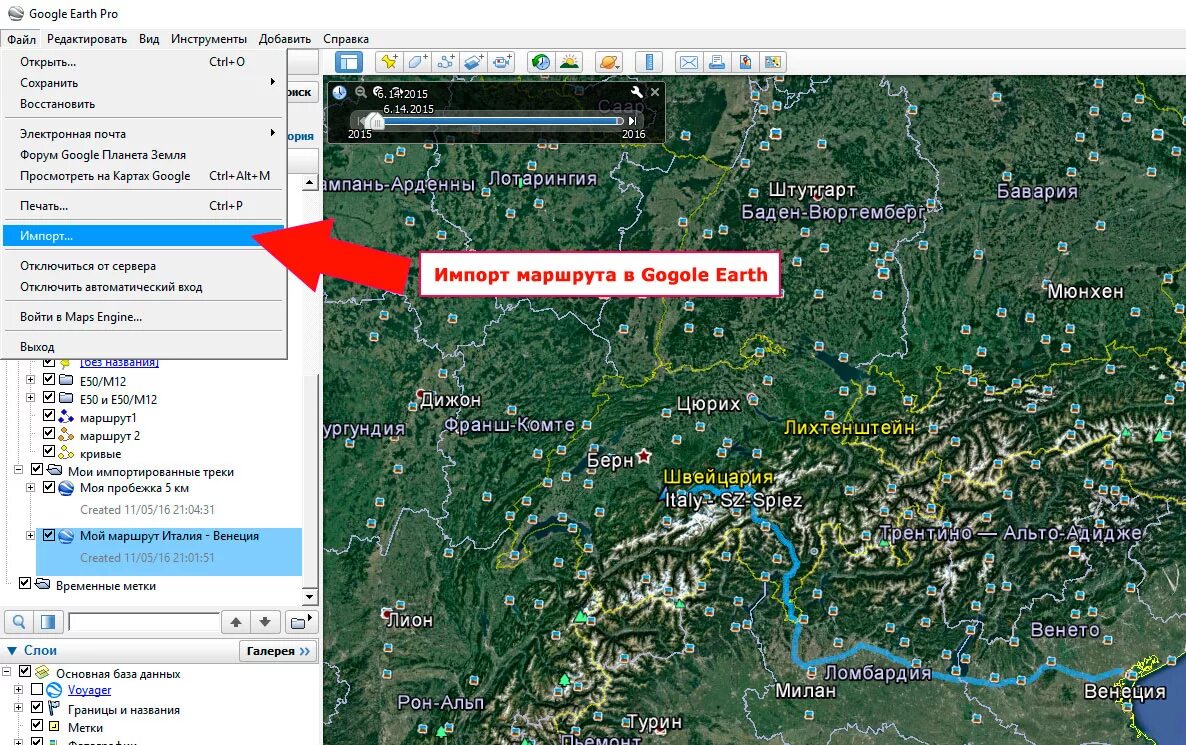Click the Print toolbar icon
The width and height of the screenshot is (1186, 745).
pyautogui.click(x=716, y=62)
